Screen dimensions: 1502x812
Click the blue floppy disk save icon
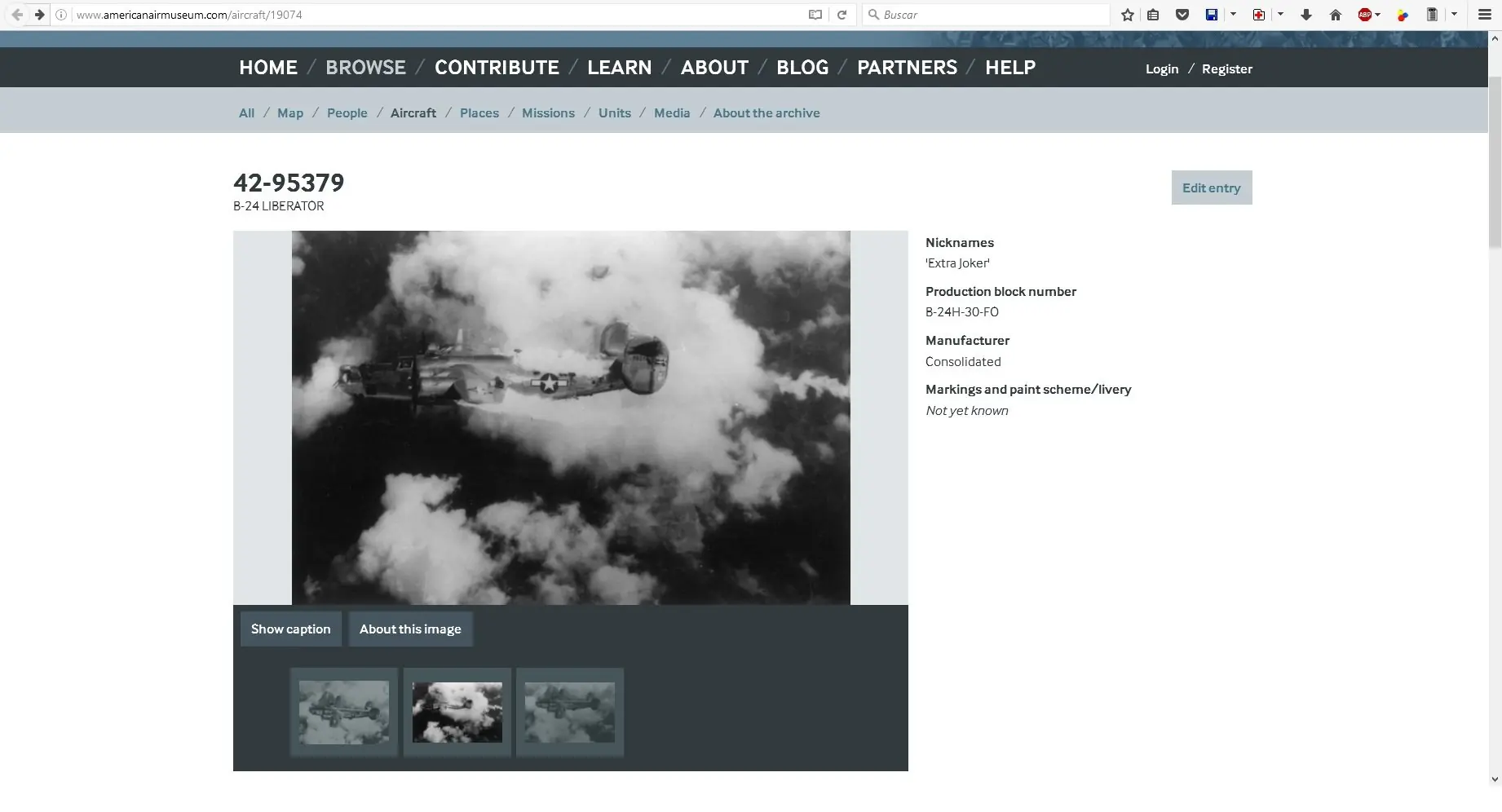(x=1212, y=15)
